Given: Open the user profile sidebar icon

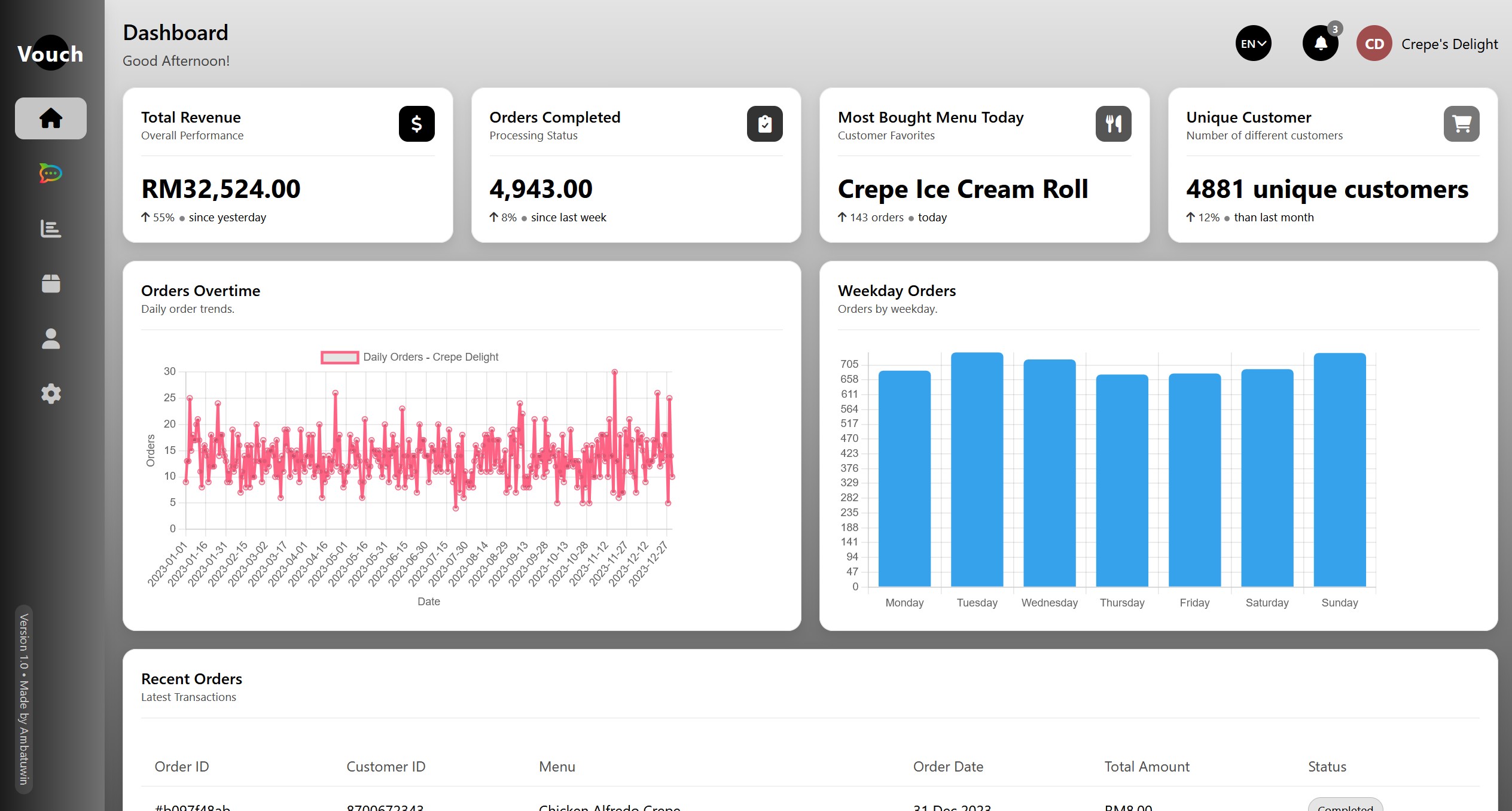Looking at the screenshot, I should (51, 339).
